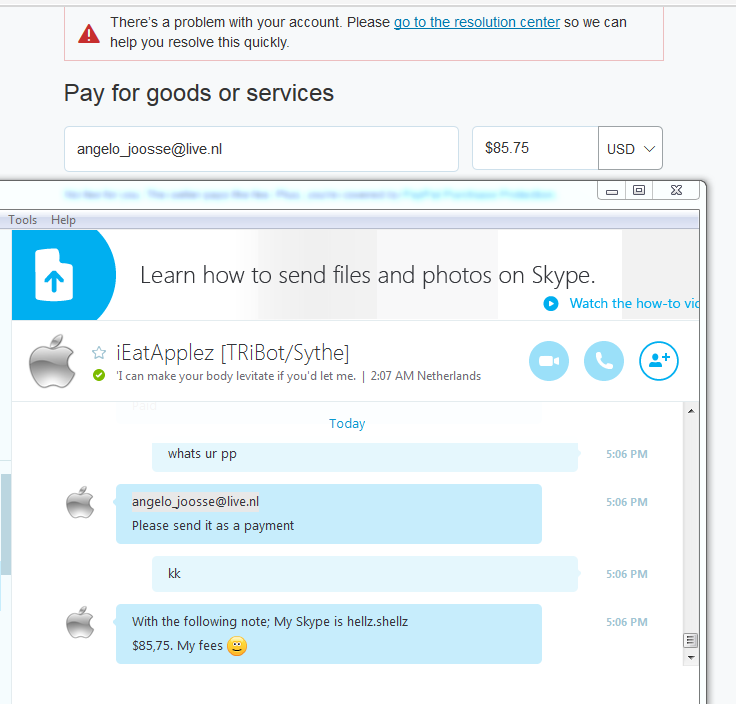This screenshot has width=736, height=704.
Task: Click the 'Learn how to send files' banner text
Action: coord(368,275)
